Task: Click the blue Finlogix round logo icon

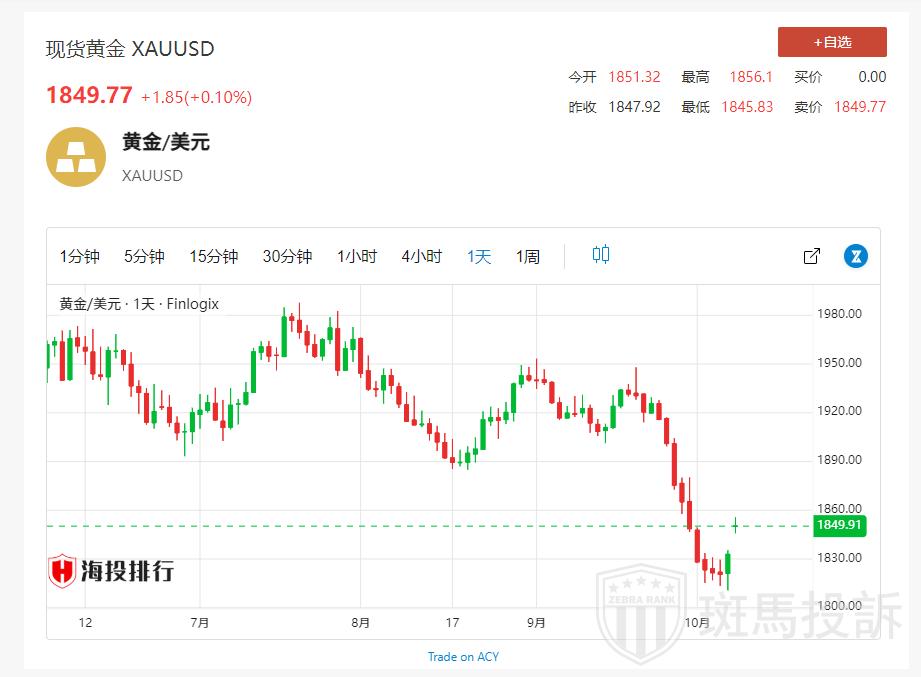Action: point(855,256)
